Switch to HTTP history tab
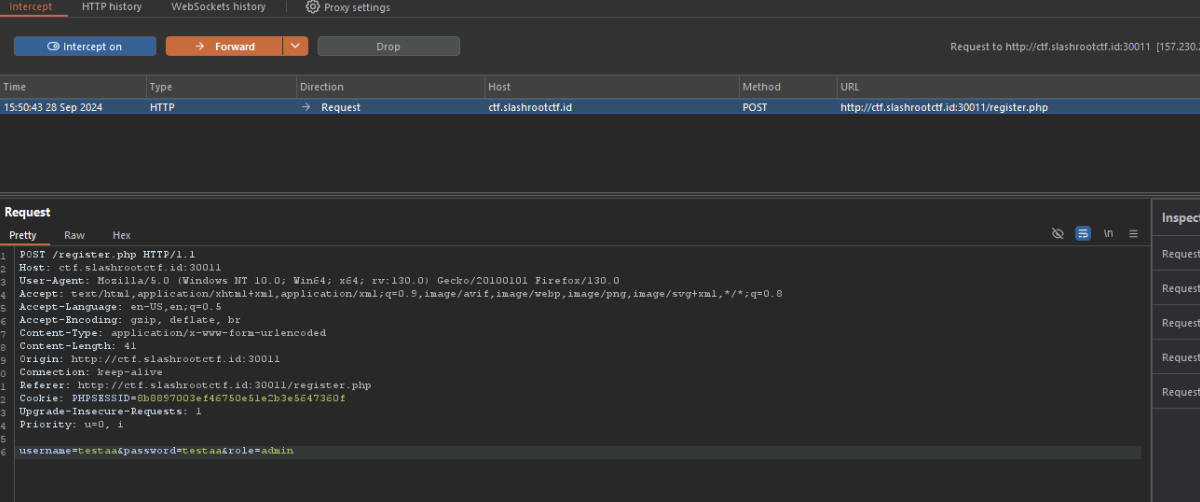 coord(111,7)
